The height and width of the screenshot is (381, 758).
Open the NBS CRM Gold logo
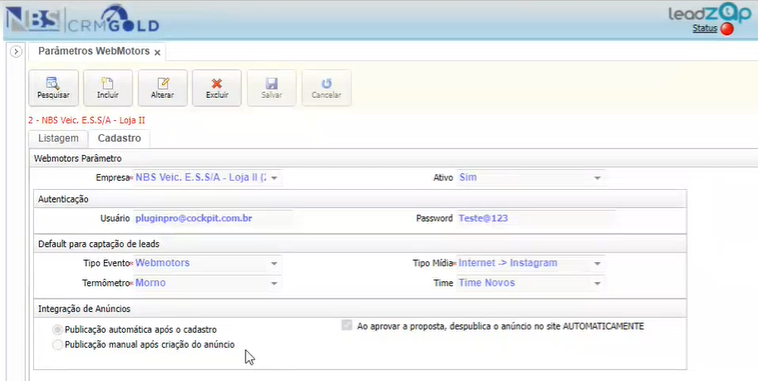pos(82,19)
